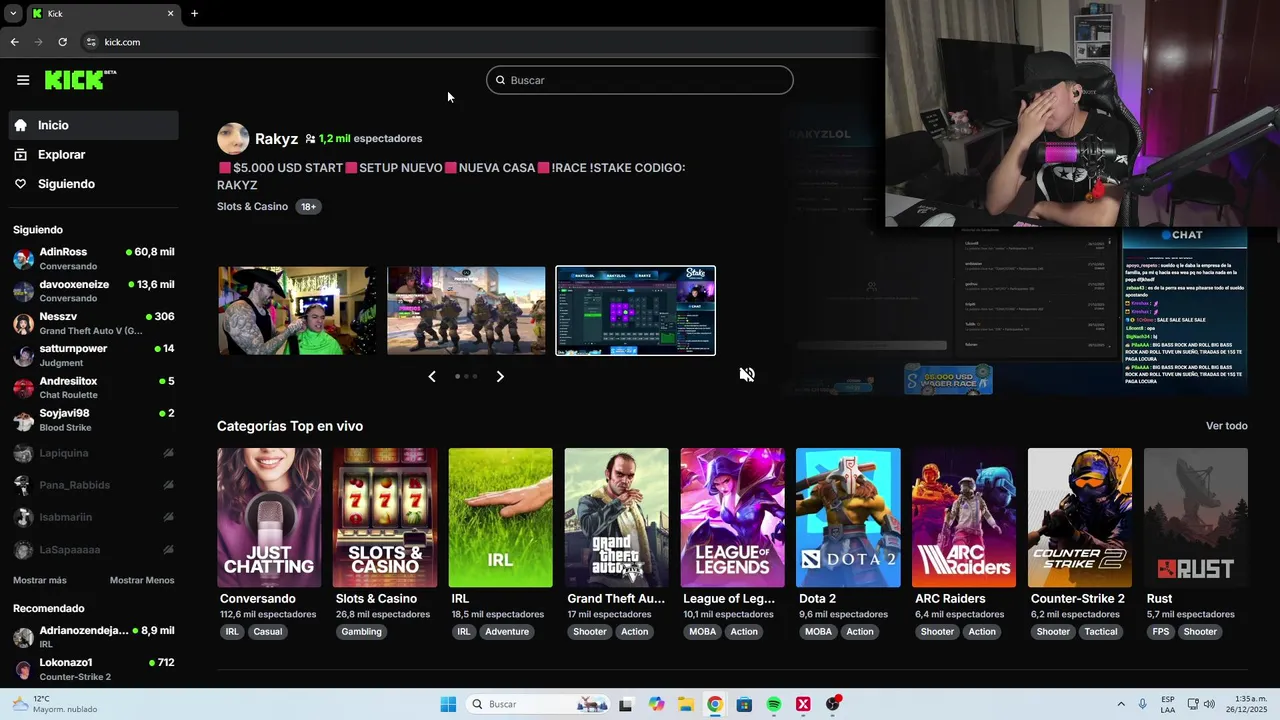The image size is (1280, 720).
Task: Click Adventure tag under IRL
Action: coord(507,632)
